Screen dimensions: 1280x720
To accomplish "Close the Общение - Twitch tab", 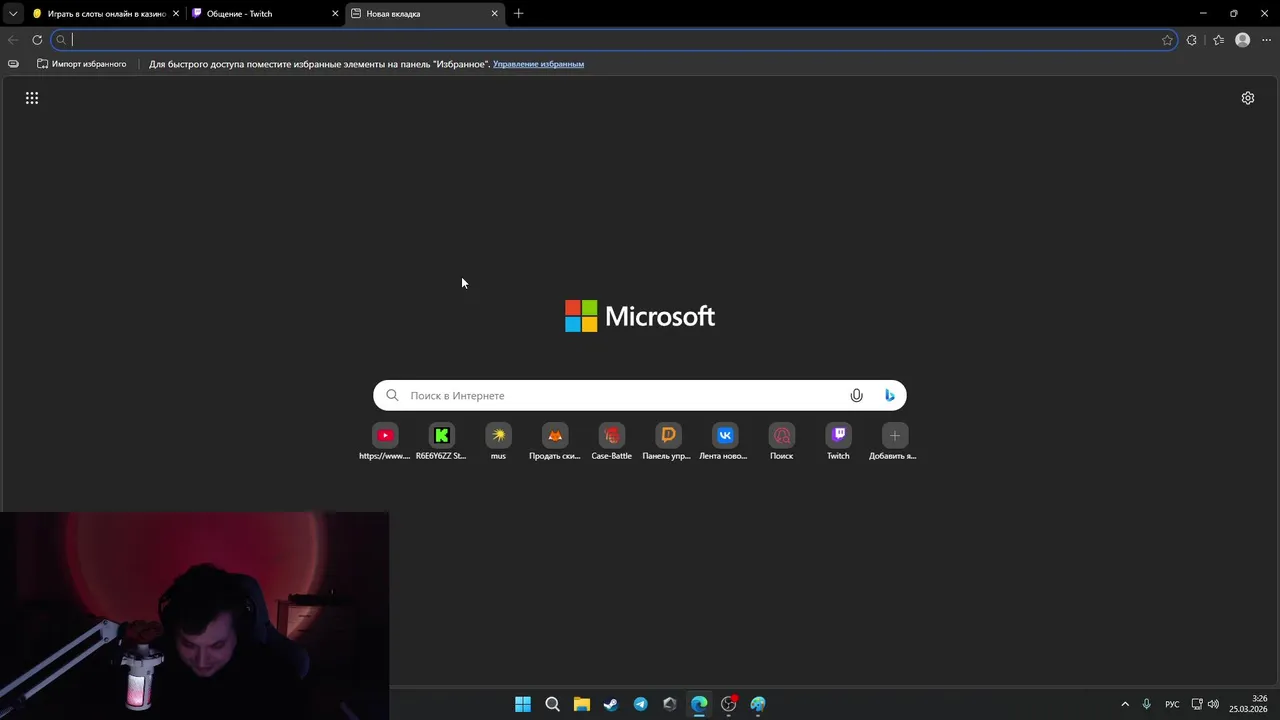I will point(335,14).
